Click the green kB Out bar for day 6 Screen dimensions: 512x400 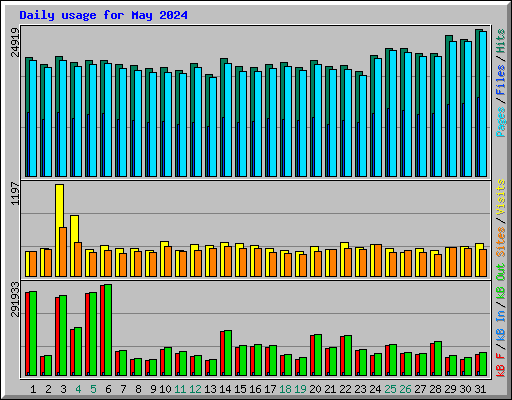(108, 330)
